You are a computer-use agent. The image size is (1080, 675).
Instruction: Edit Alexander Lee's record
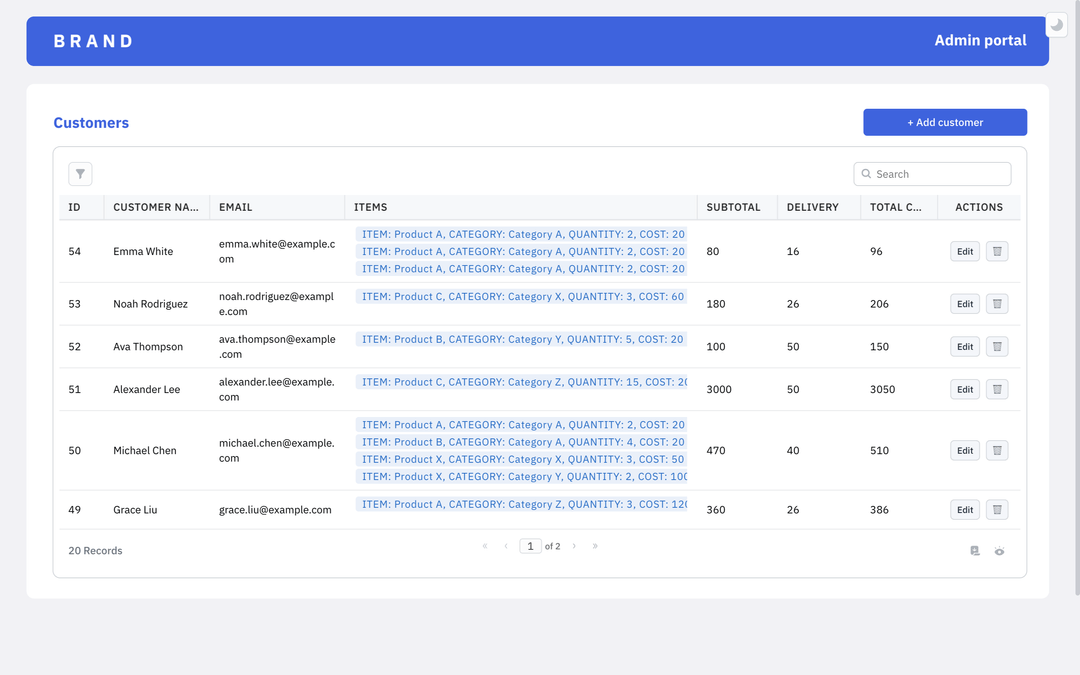[x=964, y=389]
